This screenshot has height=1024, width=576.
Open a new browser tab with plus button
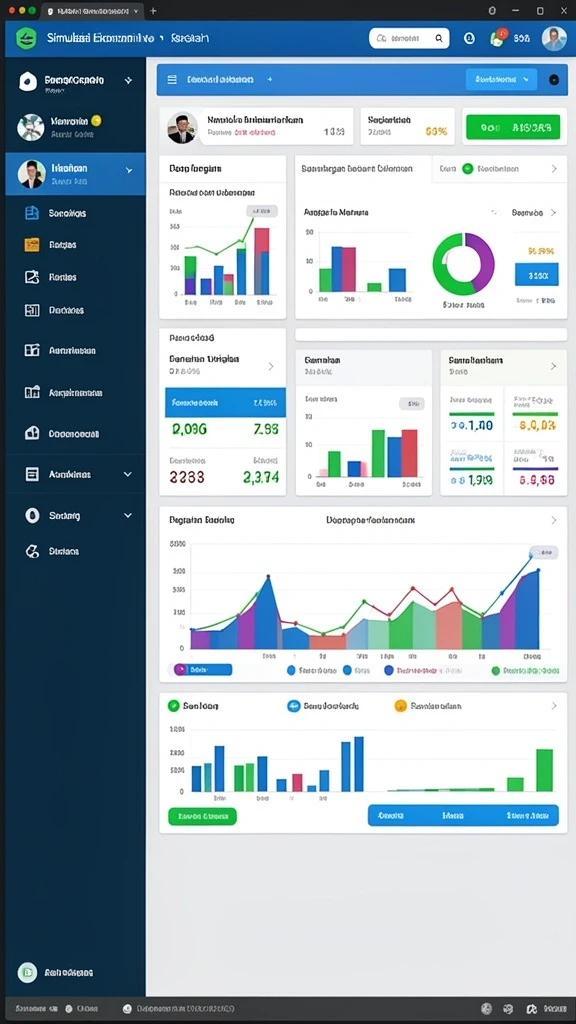(x=153, y=10)
